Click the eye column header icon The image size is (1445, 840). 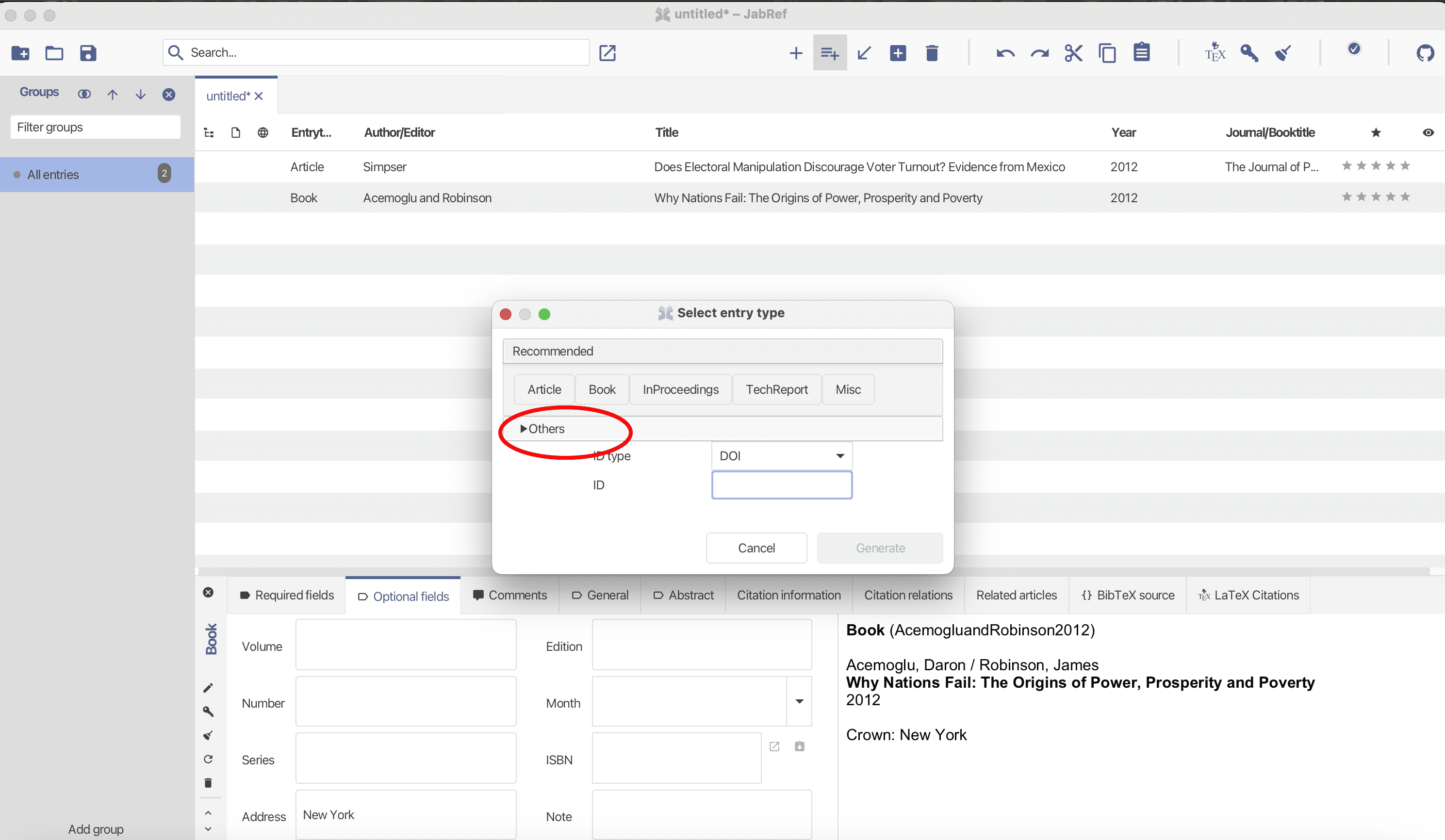click(1428, 133)
